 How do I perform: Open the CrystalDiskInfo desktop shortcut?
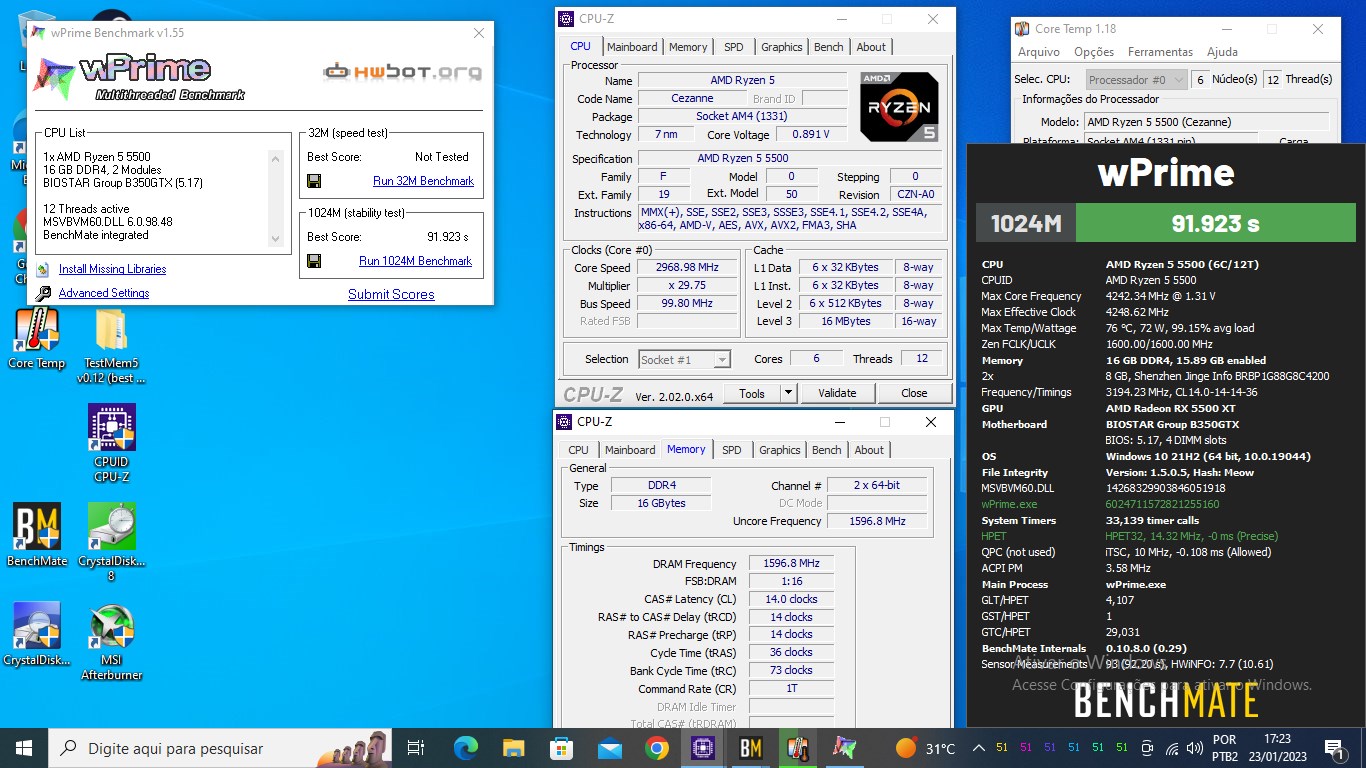[x=37, y=634]
